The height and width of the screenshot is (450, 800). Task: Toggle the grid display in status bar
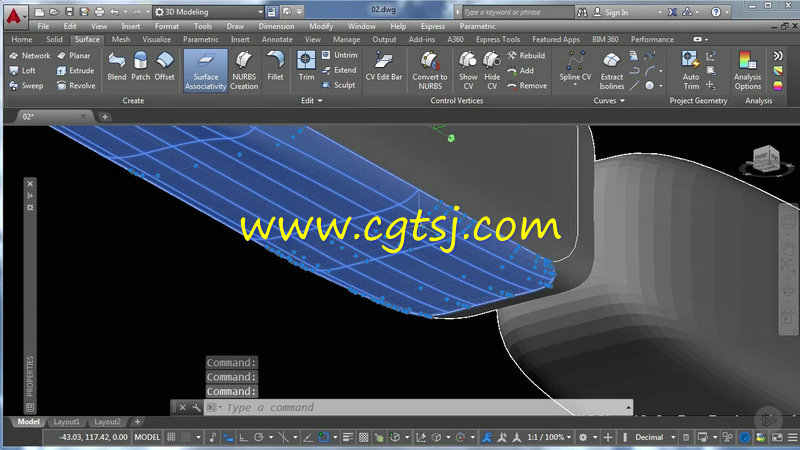tap(171, 437)
